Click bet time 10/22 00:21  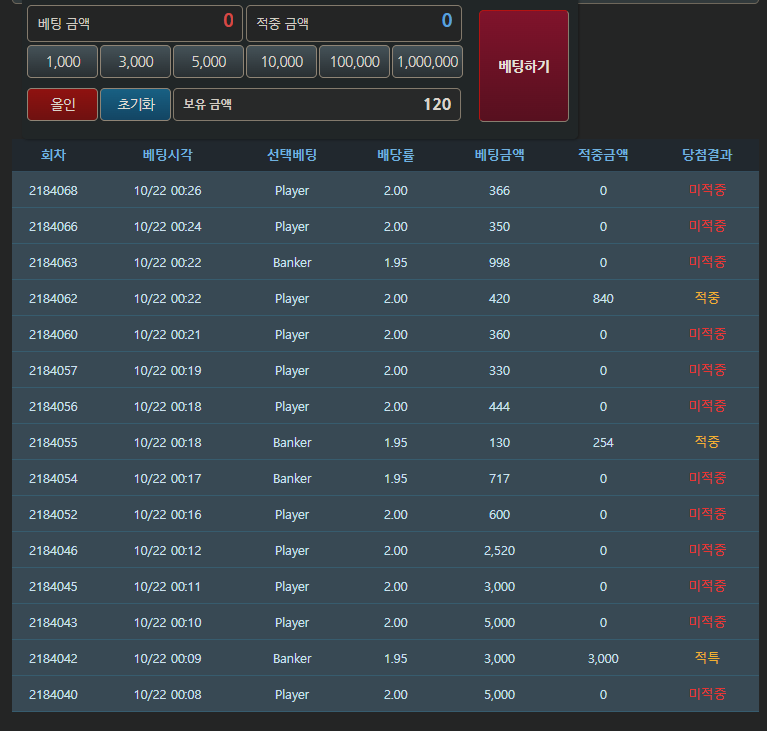coord(168,335)
